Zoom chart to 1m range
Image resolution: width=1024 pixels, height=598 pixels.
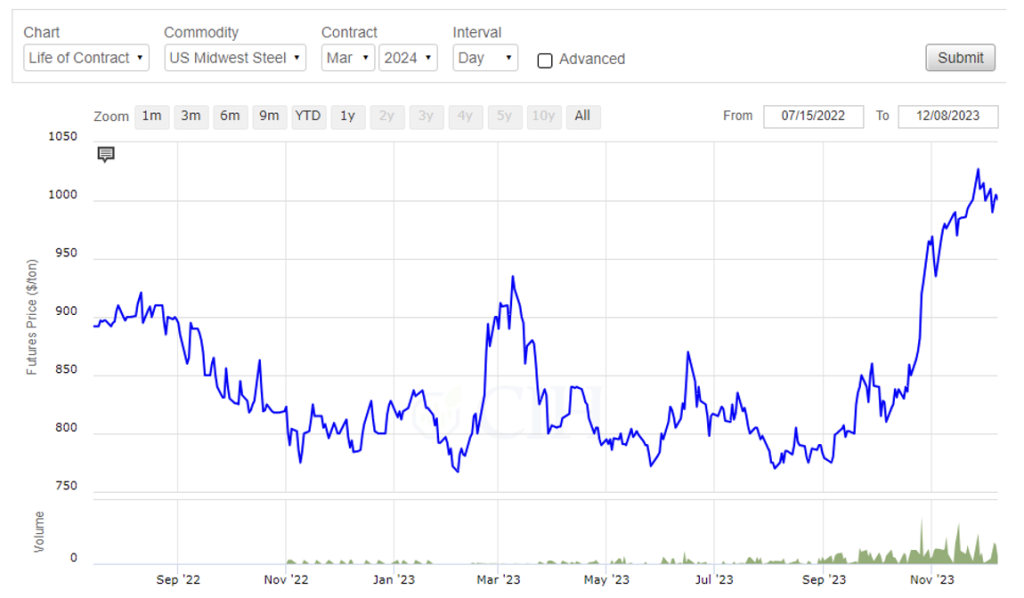coord(151,116)
